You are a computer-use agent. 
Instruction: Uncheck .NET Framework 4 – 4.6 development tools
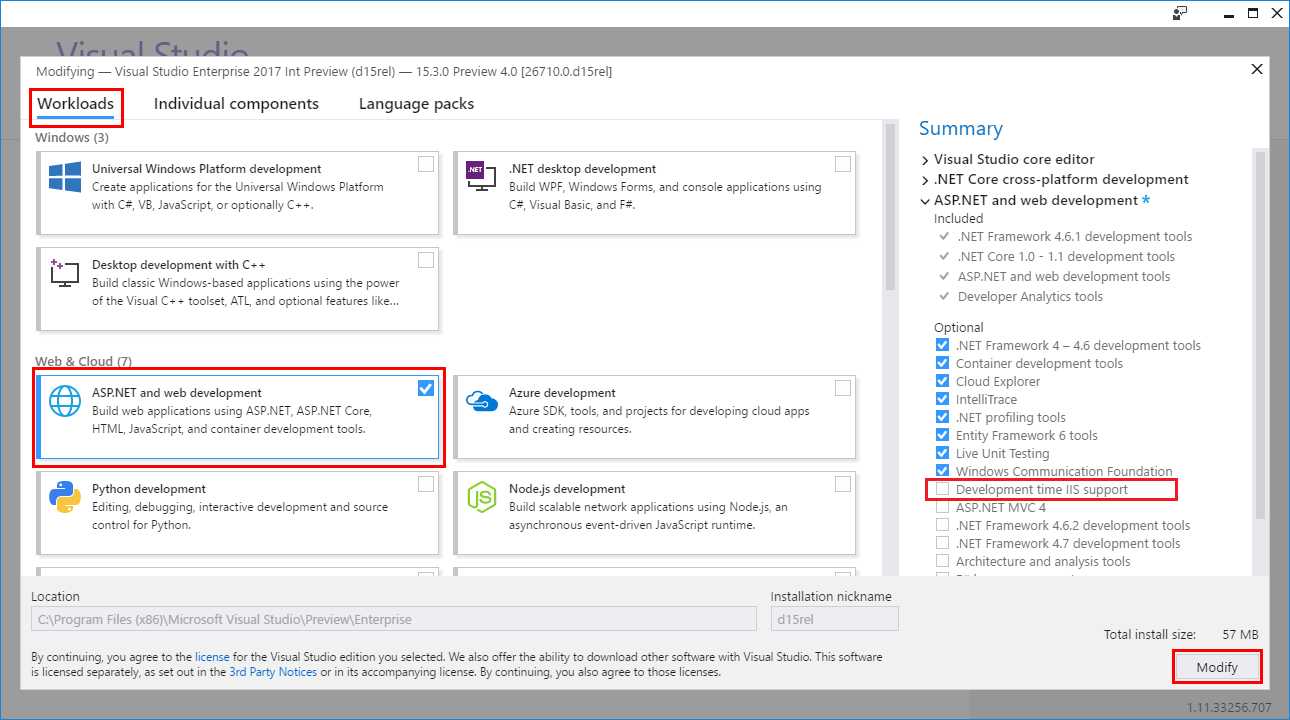[x=942, y=346]
